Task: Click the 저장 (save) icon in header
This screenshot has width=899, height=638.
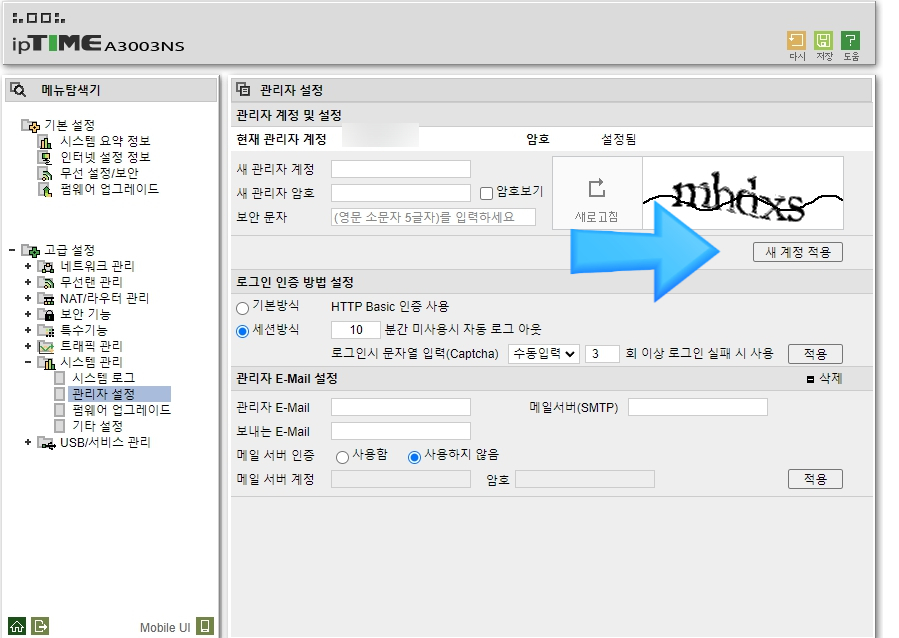Action: (823, 41)
